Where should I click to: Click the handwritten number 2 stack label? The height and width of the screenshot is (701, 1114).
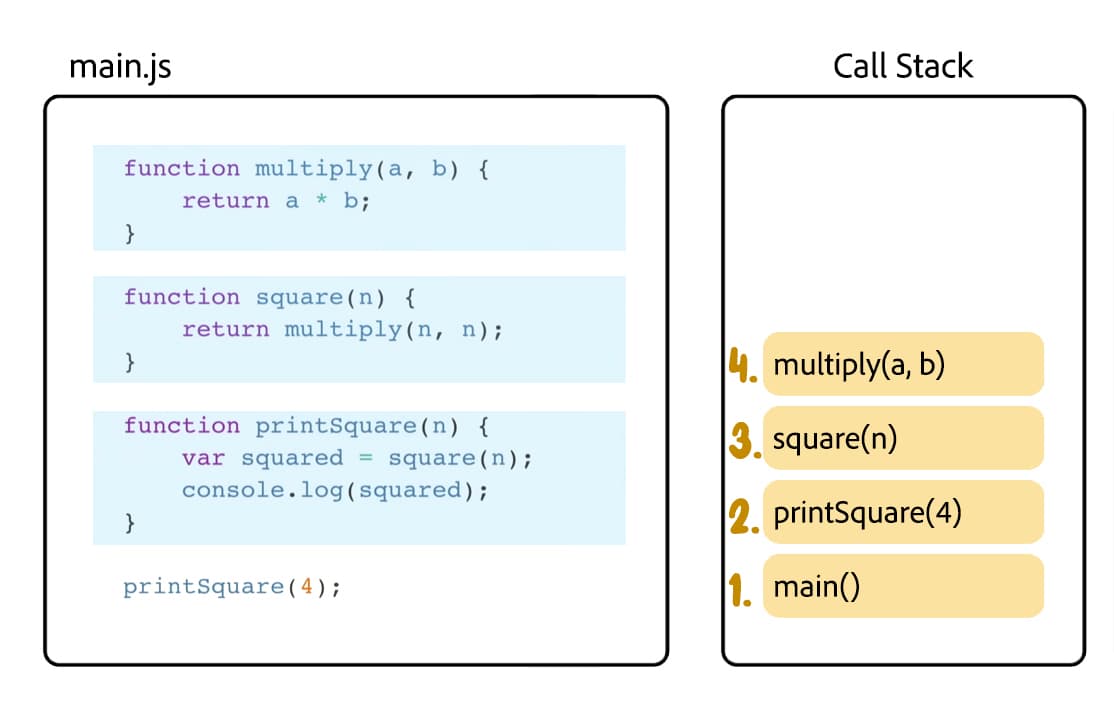(741, 514)
